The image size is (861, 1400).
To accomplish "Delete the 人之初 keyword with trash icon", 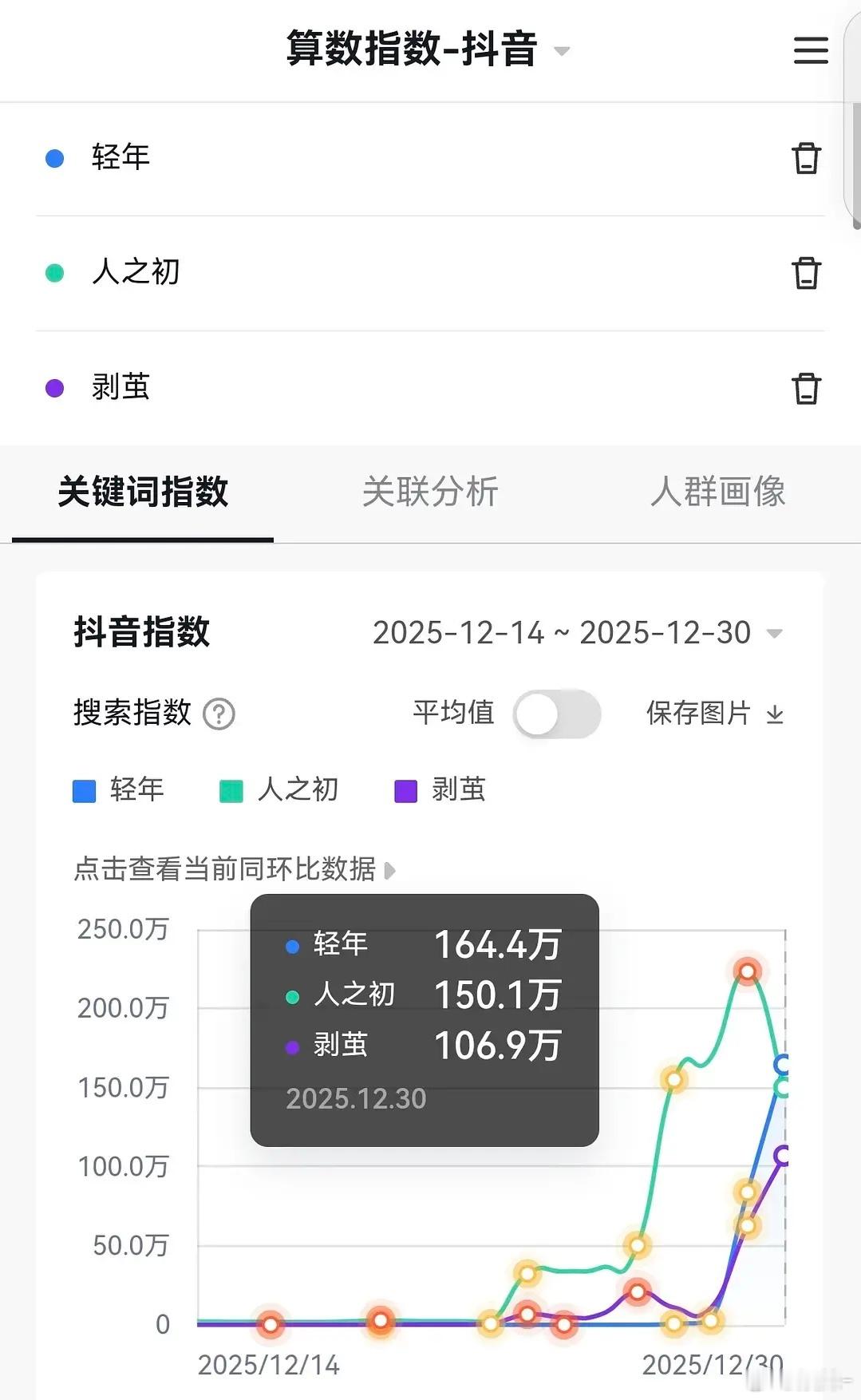I will pos(806,272).
